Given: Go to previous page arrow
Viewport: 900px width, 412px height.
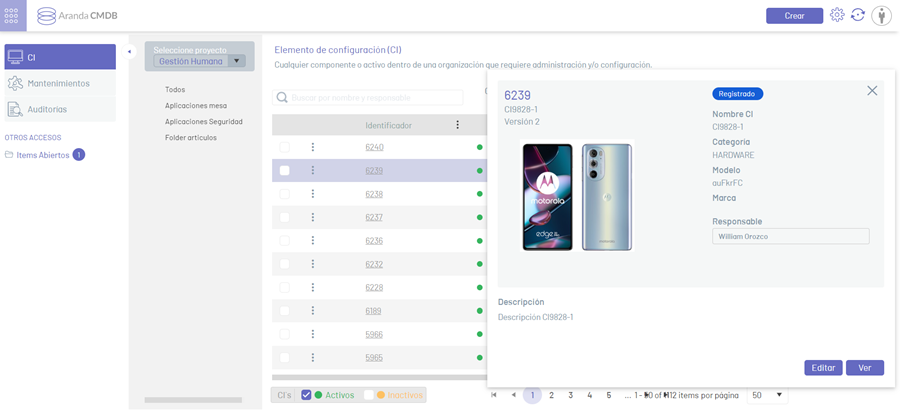Looking at the screenshot, I should (513, 395).
